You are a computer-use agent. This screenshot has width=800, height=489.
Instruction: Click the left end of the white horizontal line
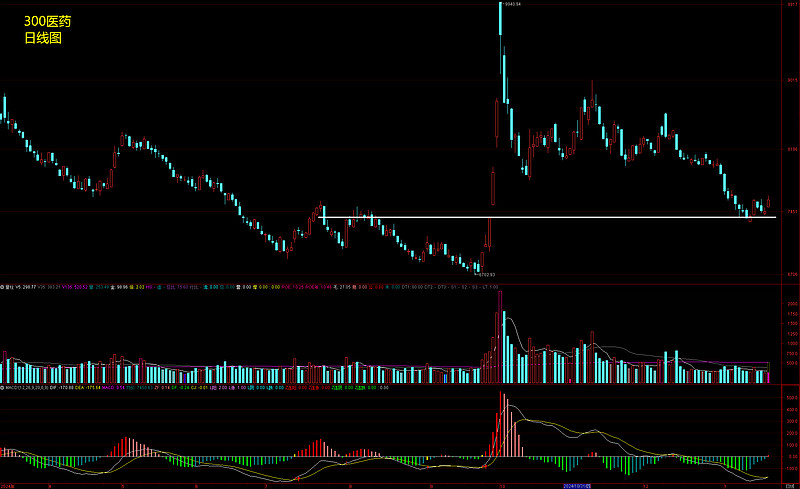321,217
